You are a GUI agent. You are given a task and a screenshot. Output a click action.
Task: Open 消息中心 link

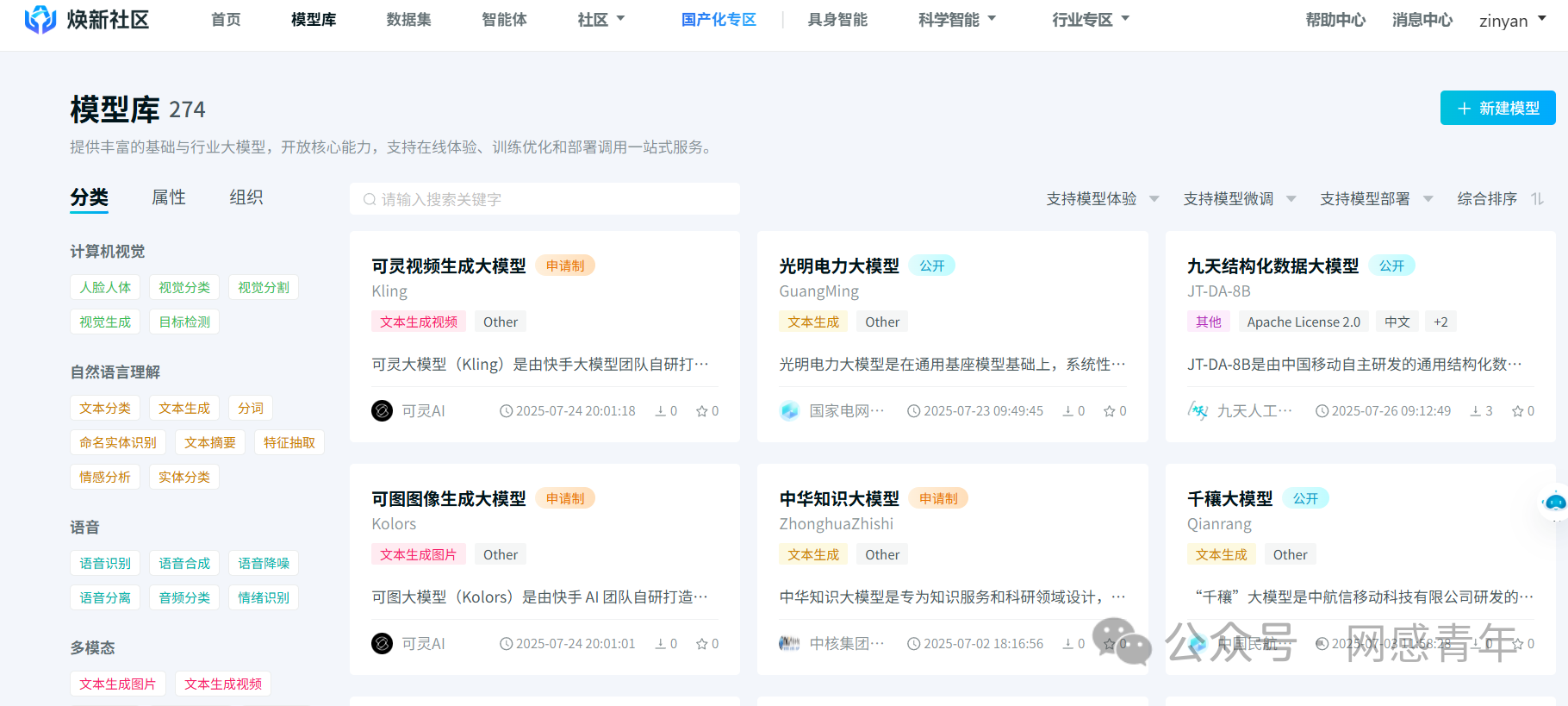pos(1422,19)
